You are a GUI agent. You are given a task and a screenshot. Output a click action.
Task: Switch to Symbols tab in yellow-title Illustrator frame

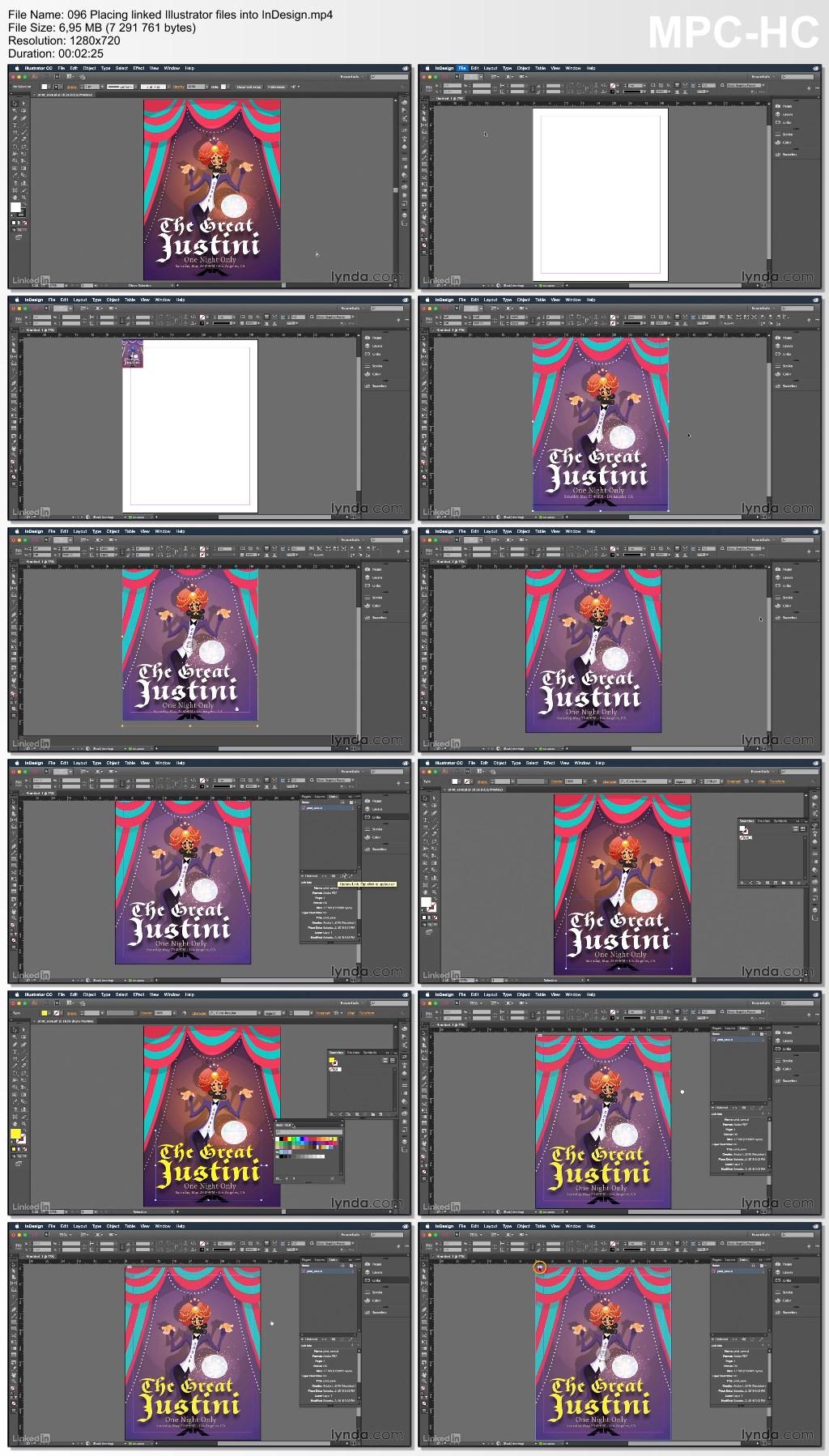coord(370,1053)
